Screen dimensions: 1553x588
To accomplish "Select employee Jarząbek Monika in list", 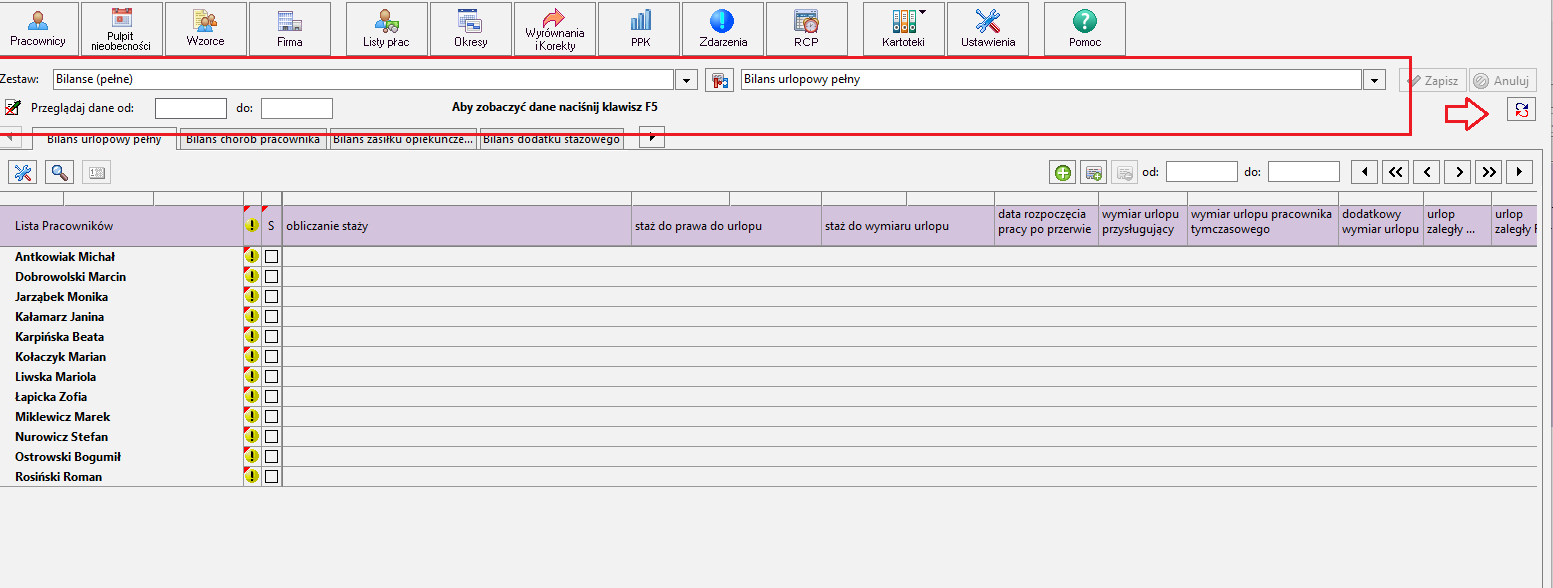I will 62,297.
